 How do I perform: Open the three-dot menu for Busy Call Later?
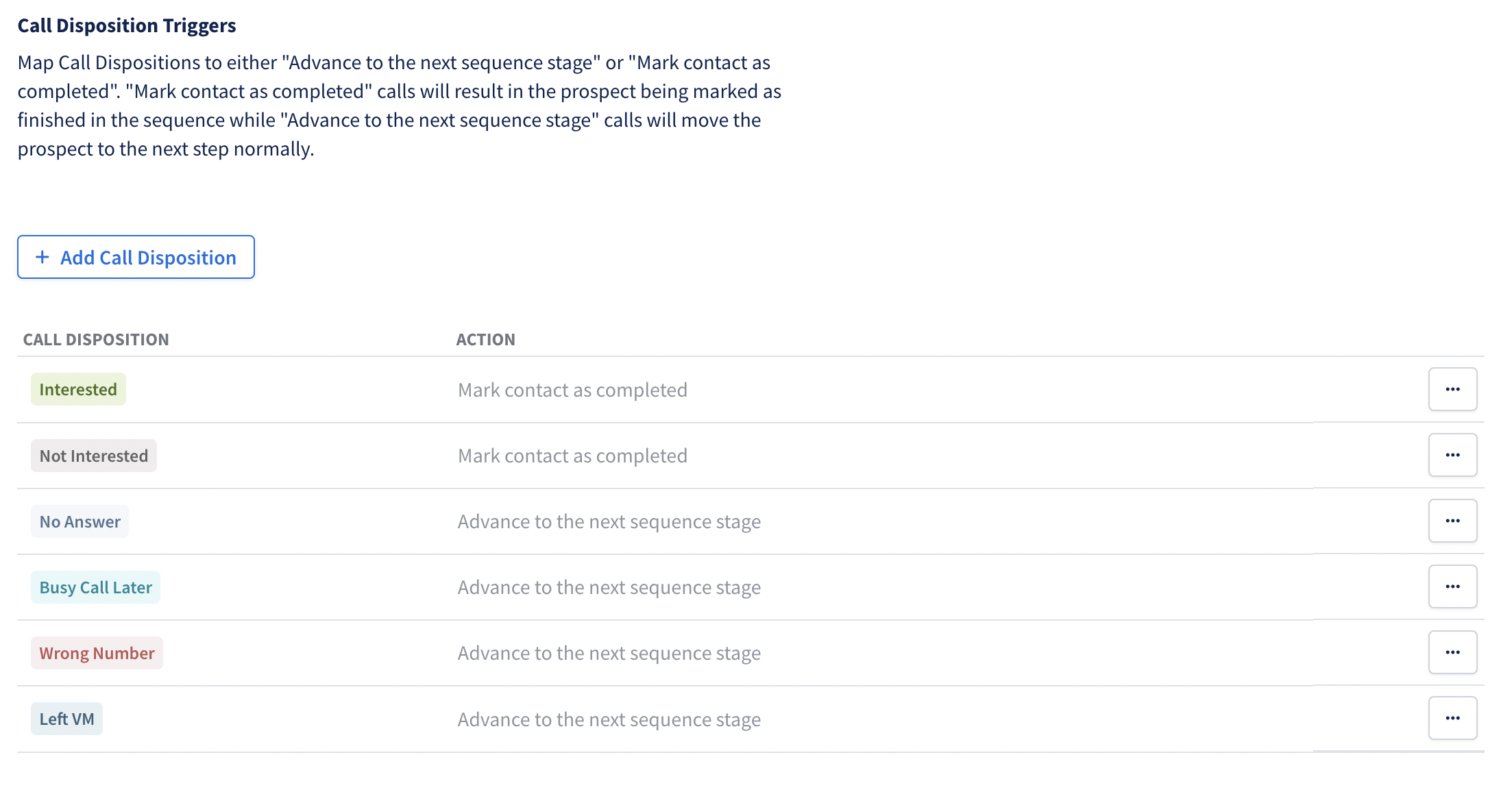[x=1452, y=586]
